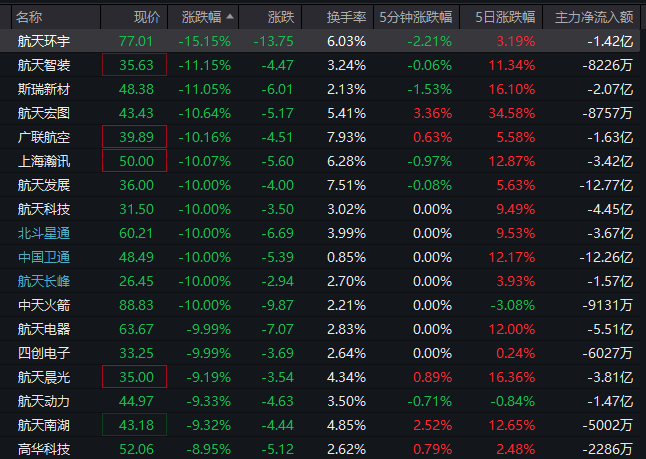Click the boxed 35.00 price of 航天晨光

pos(134,377)
